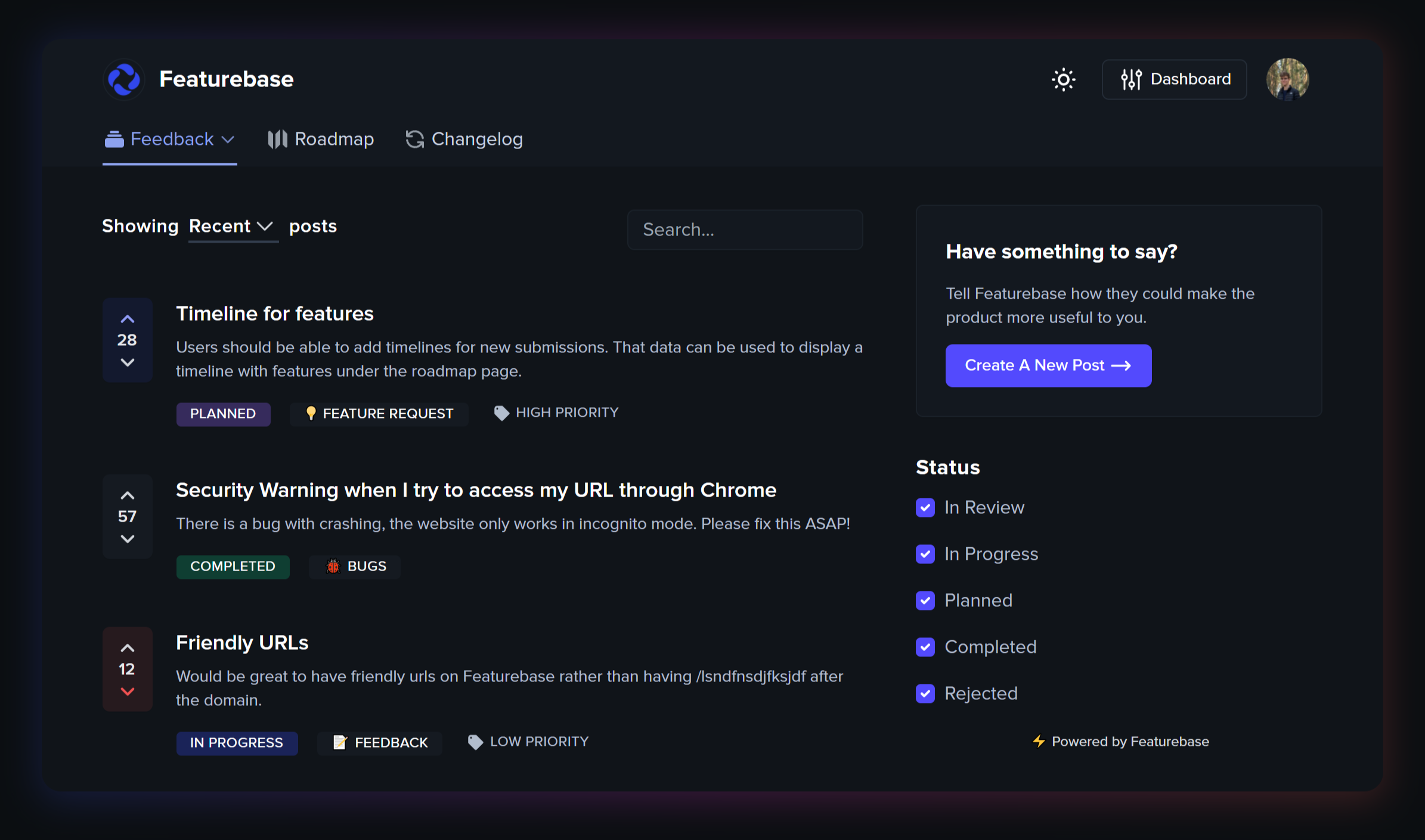The height and width of the screenshot is (840, 1425).
Task: Focus the Search posts input field
Action: [x=745, y=230]
